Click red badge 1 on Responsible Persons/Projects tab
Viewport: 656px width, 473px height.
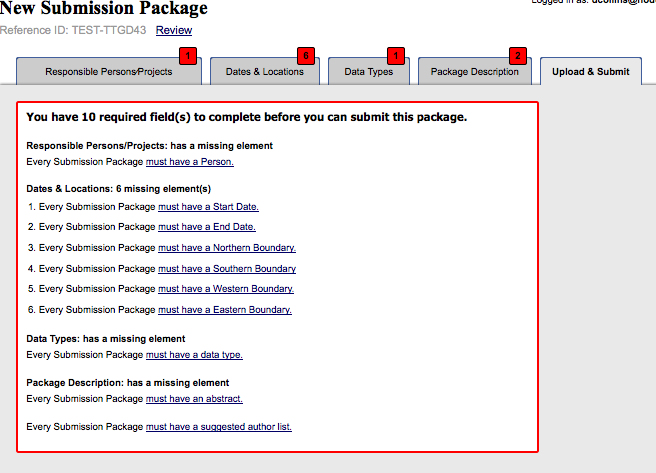point(188,56)
